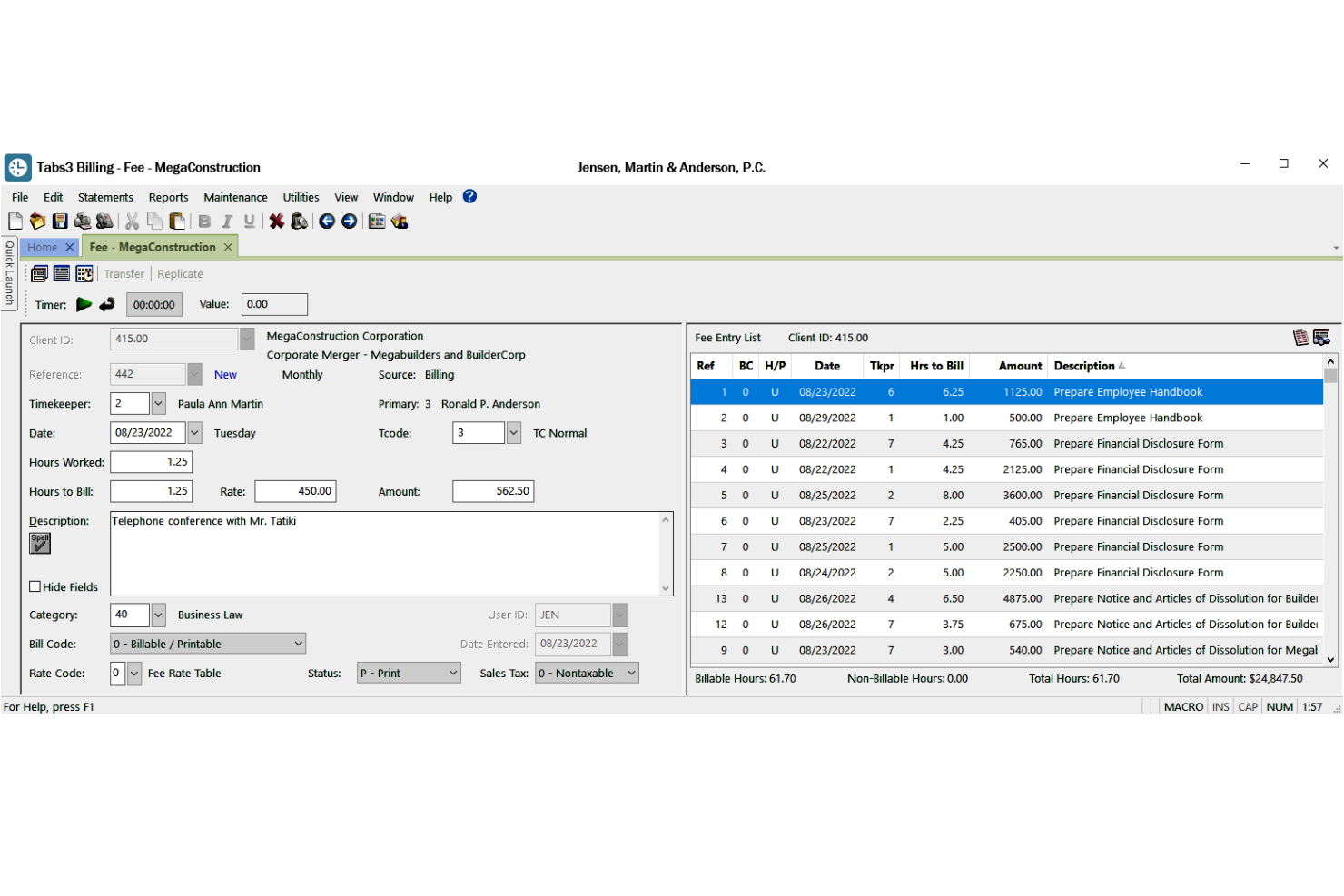The image size is (1344, 896).
Task: Toggle Italic formatting in the toolbar
Action: click(x=226, y=221)
